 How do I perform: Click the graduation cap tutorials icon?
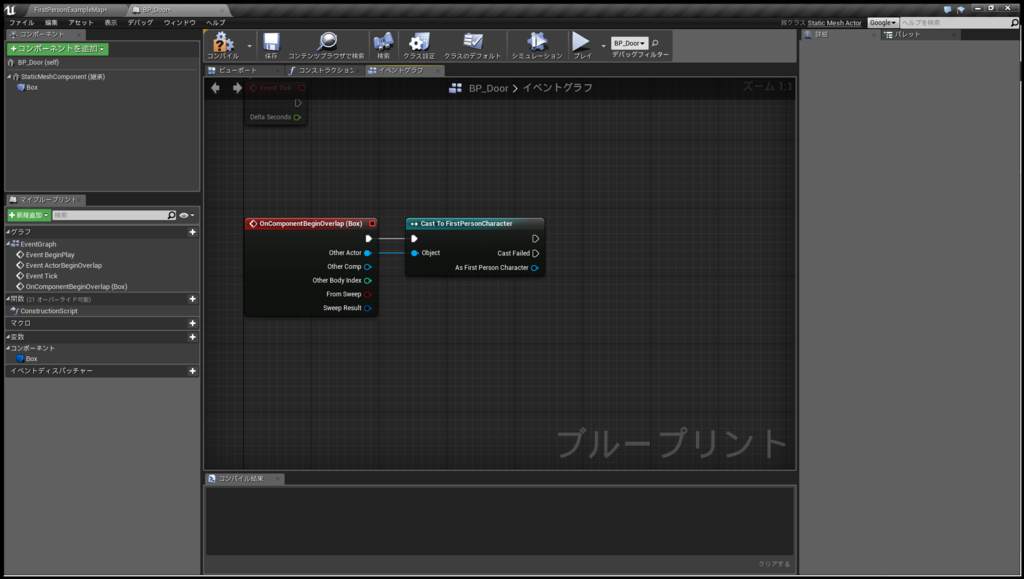tap(961, 10)
